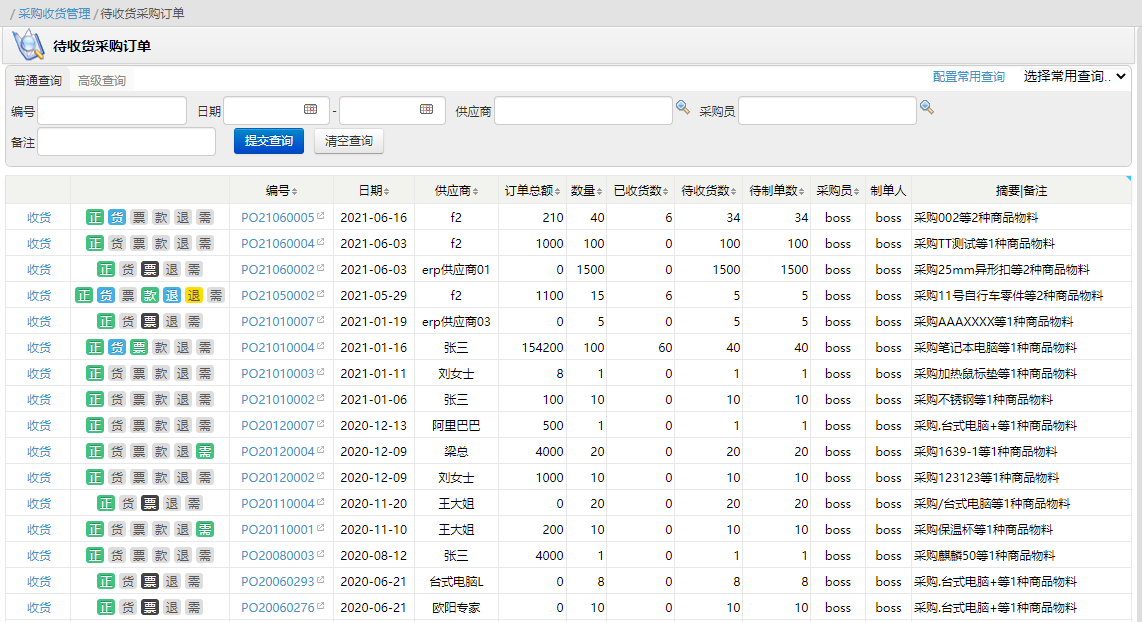Click 款 status icon for PO21010002
The height and width of the screenshot is (622, 1142).
click(x=161, y=399)
